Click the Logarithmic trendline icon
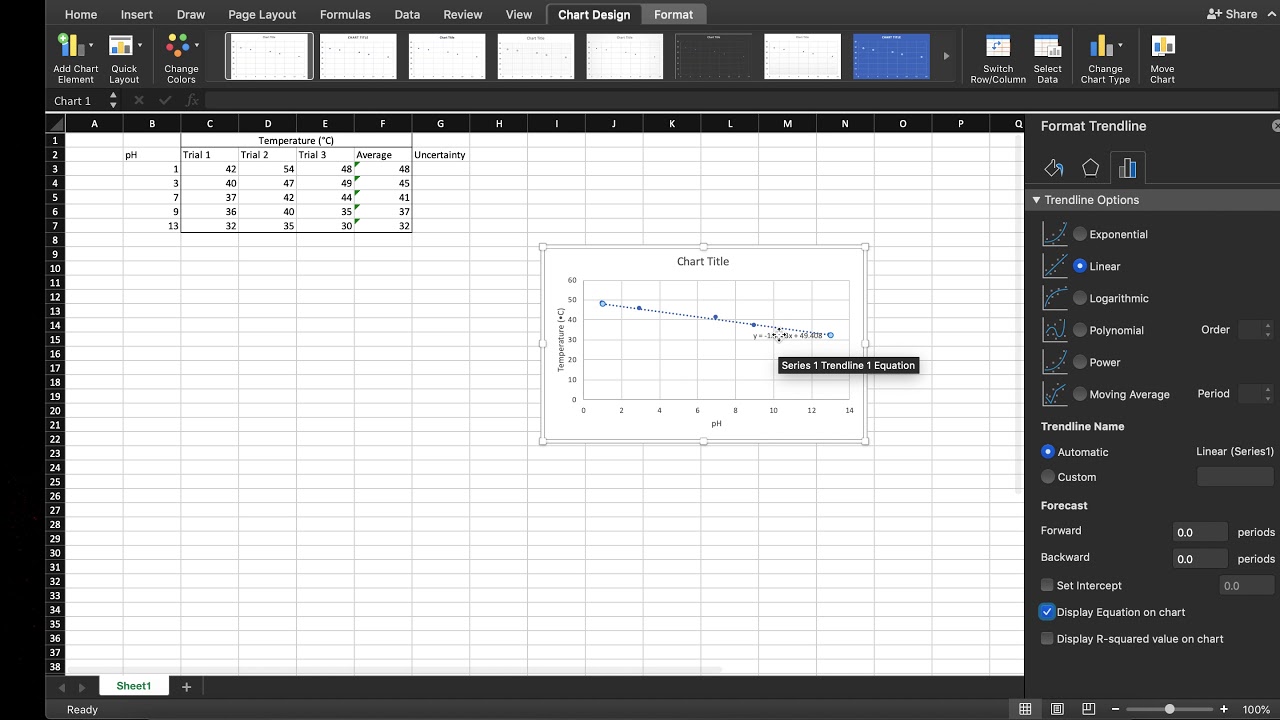1280x720 pixels. pos(1054,298)
